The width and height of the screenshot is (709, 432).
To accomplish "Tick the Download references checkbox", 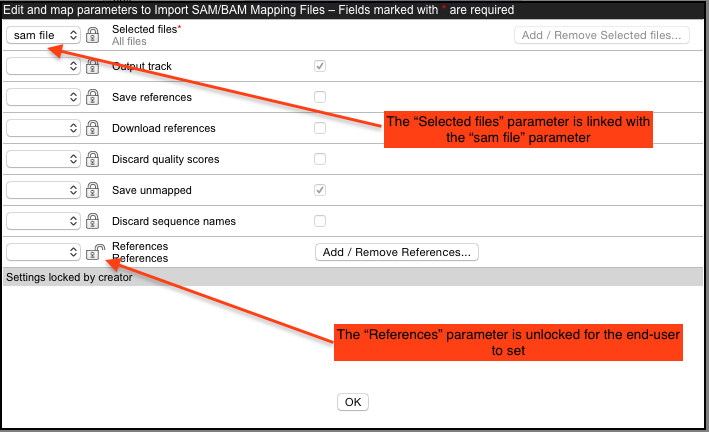I will click(320, 128).
